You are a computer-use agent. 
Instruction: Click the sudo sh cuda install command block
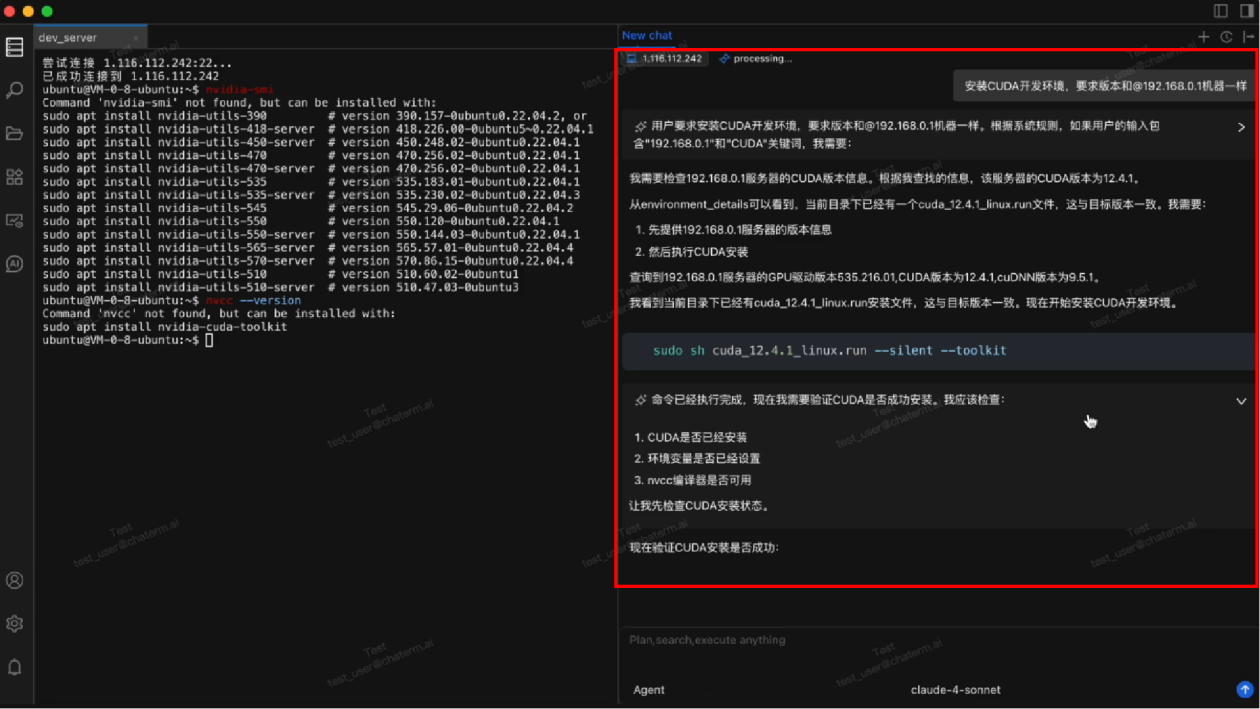point(938,351)
